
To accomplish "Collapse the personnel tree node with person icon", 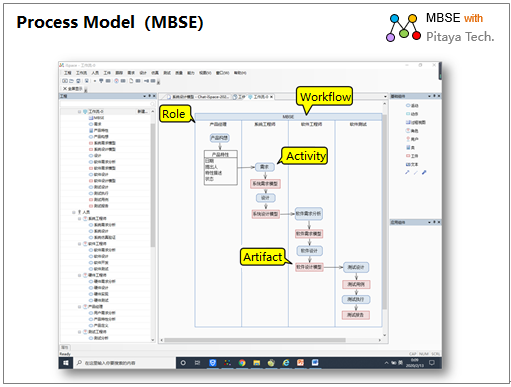I will [x=73, y=212].
